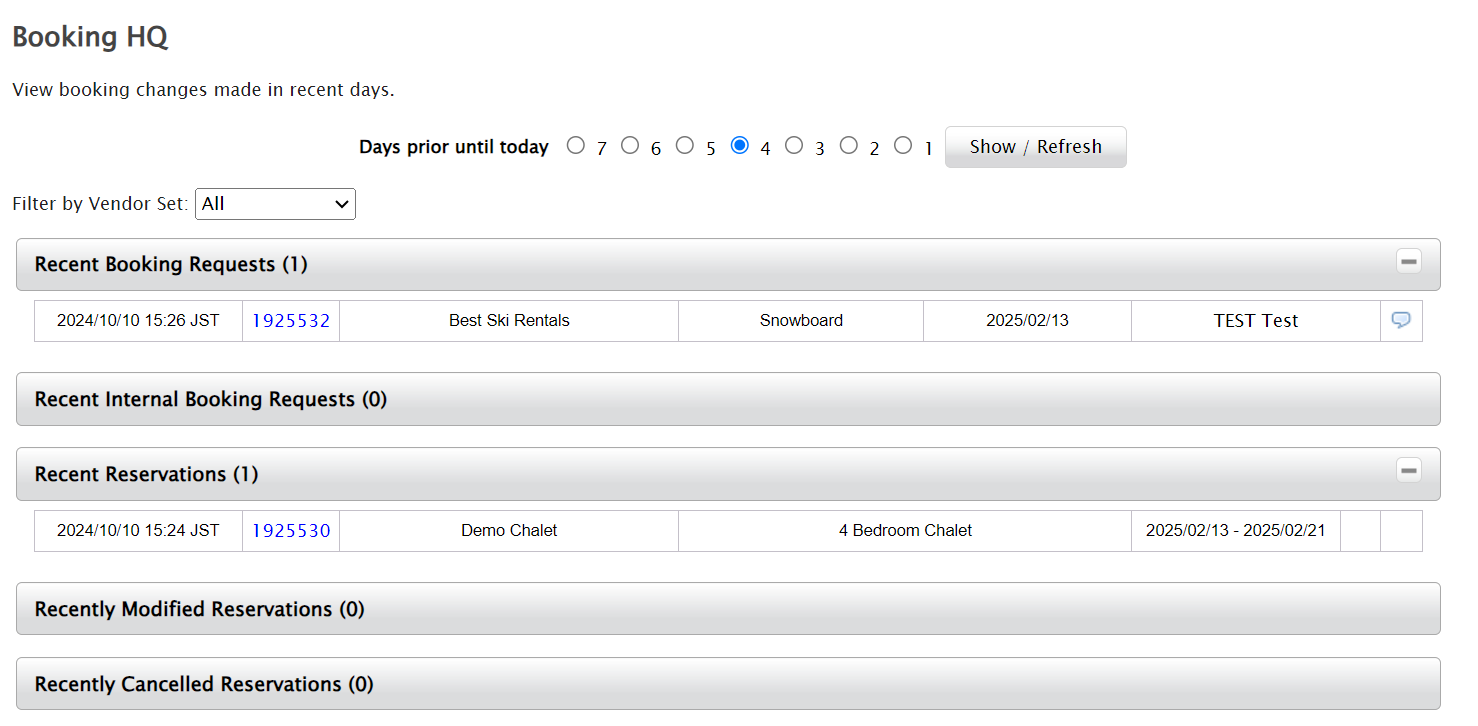The width and height of the screenshot is (1478, 726).
Task: Select 7 days prior radio button
Action: point(575,146)
